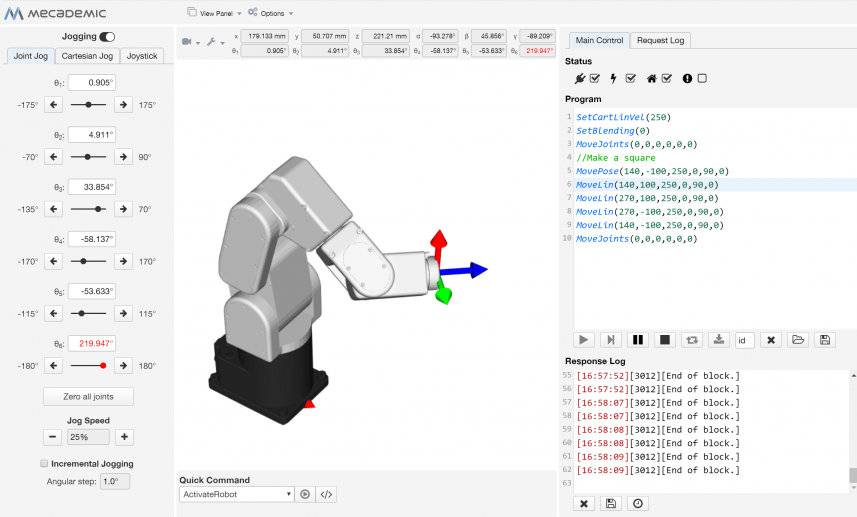The image size is (857, 517).
Task: Decrease theta 6 with left arrow
Action: click(53, 366)
